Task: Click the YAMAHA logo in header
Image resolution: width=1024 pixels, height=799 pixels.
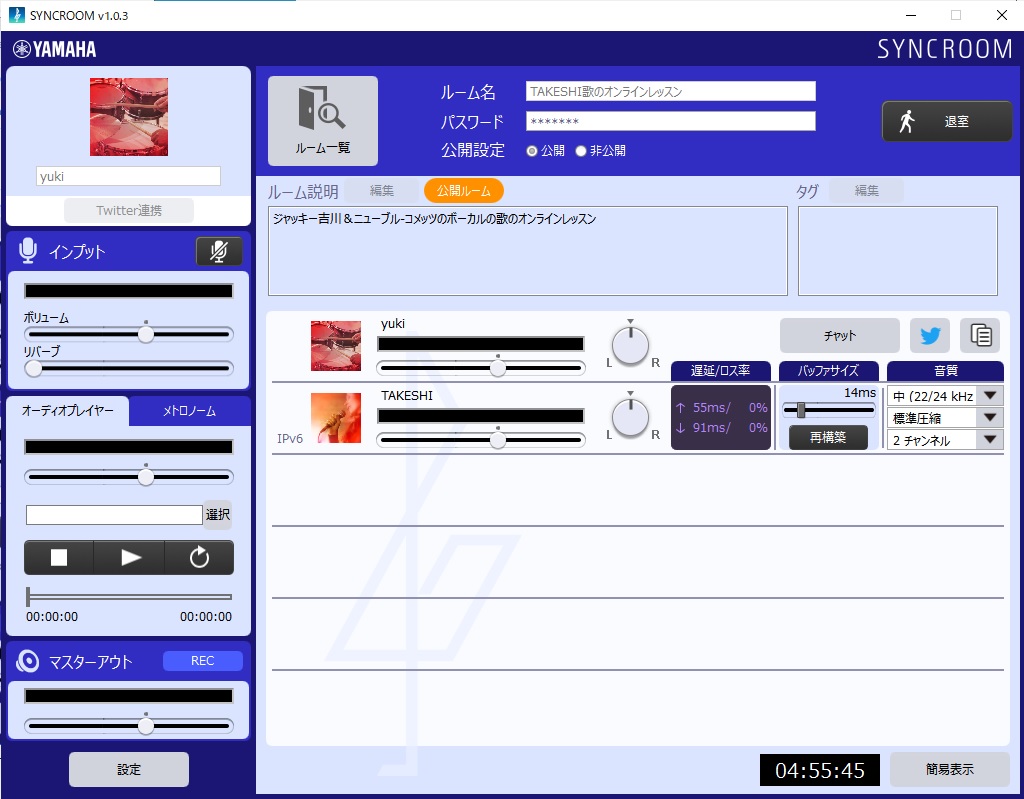Action: [x=55, y=49]
